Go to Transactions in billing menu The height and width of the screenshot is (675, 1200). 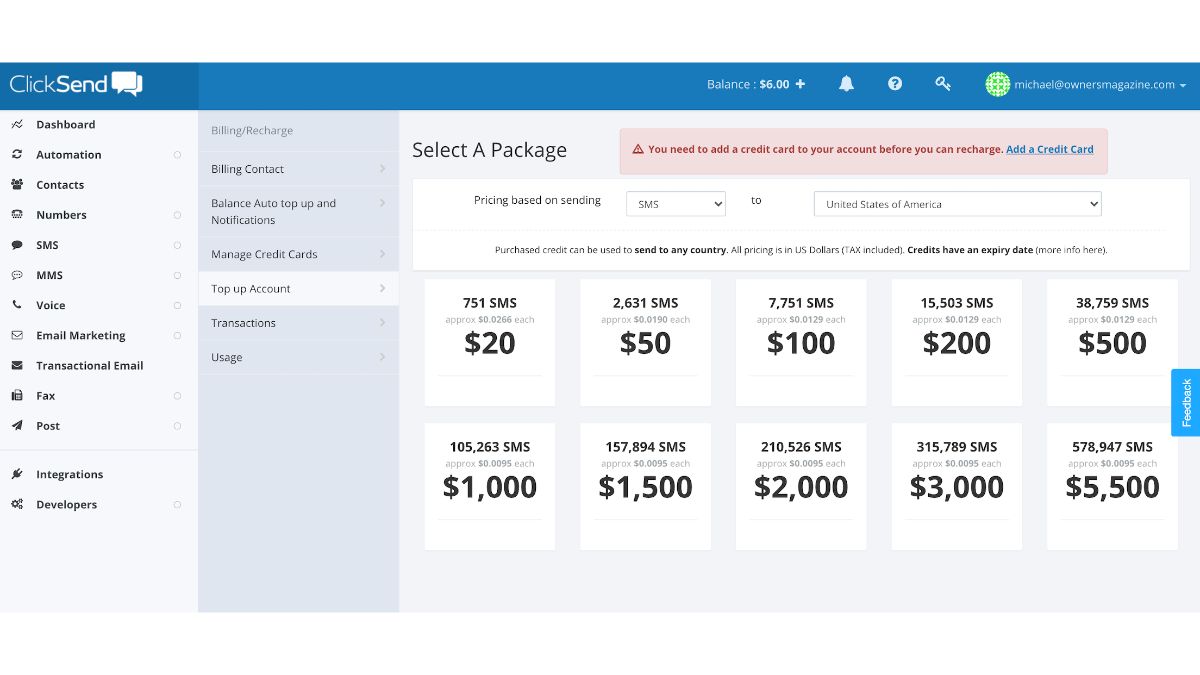(x=298, y=323)
